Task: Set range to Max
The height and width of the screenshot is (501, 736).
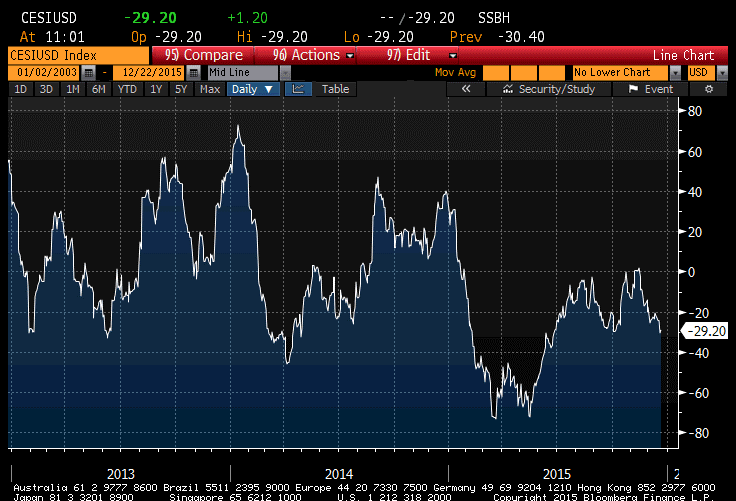Action: click(x=209, y=89)
